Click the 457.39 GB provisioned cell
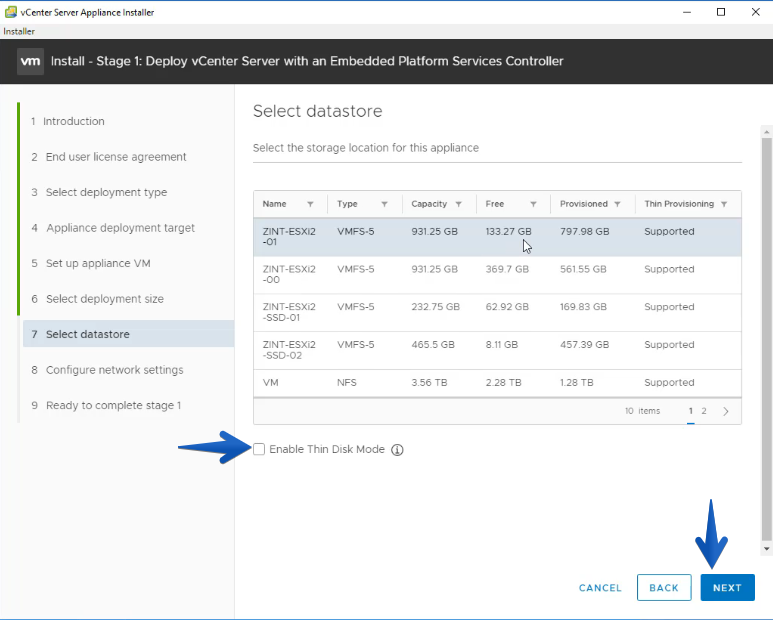773x620 pixels. tap(584, 344)
